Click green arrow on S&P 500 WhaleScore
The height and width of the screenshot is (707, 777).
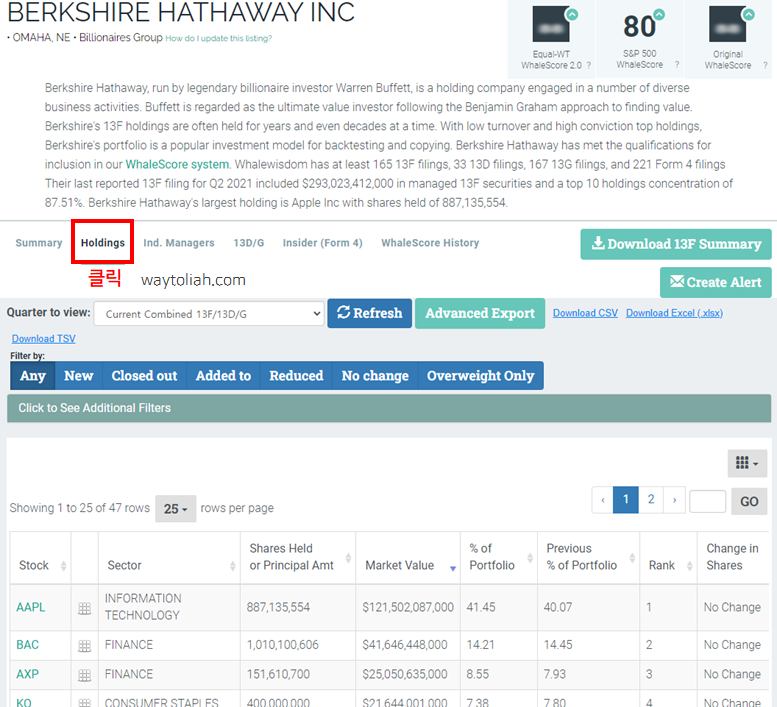click(659, 14)
